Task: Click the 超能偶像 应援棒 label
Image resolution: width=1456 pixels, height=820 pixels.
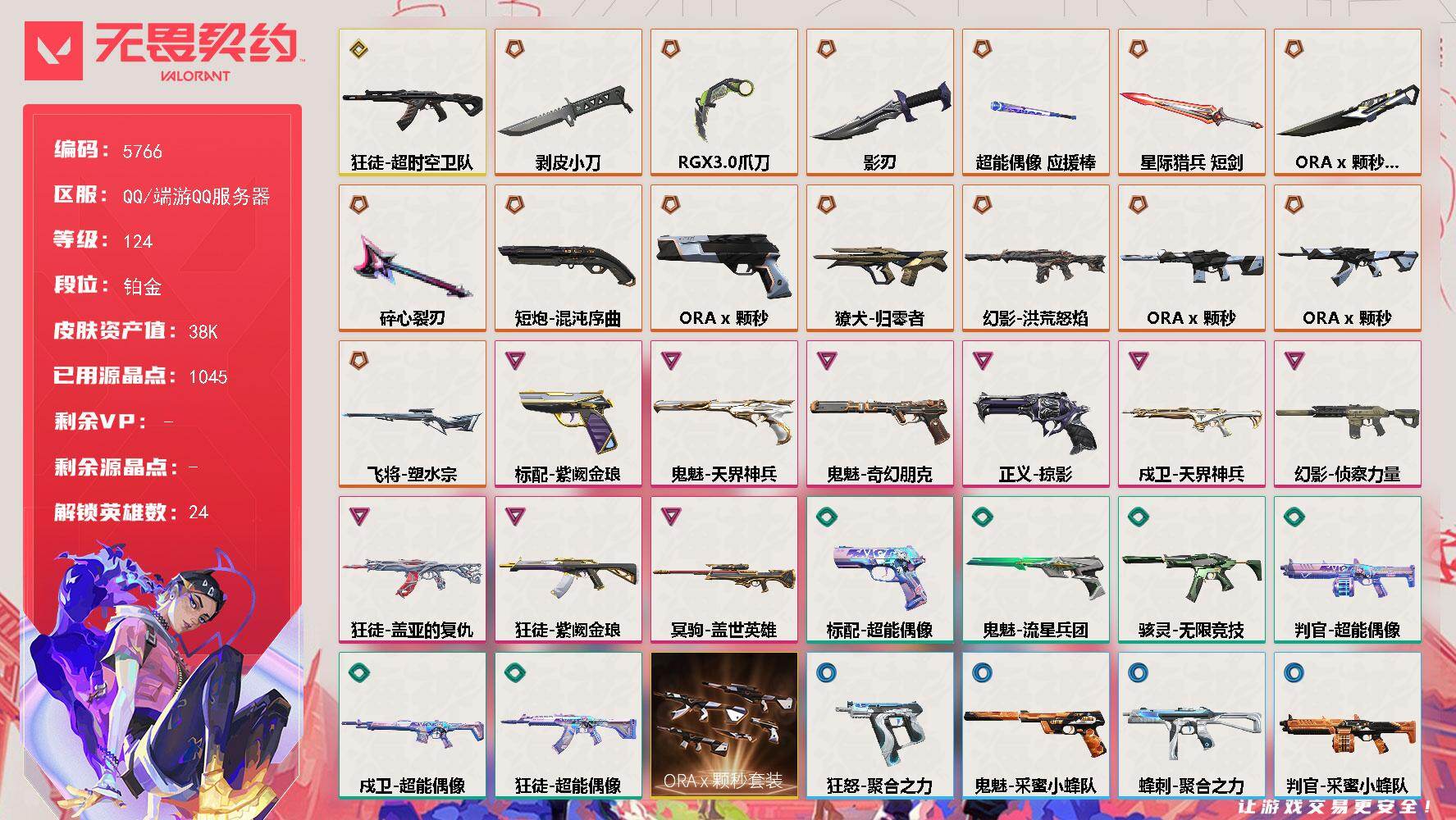Action: [1035, 162]
